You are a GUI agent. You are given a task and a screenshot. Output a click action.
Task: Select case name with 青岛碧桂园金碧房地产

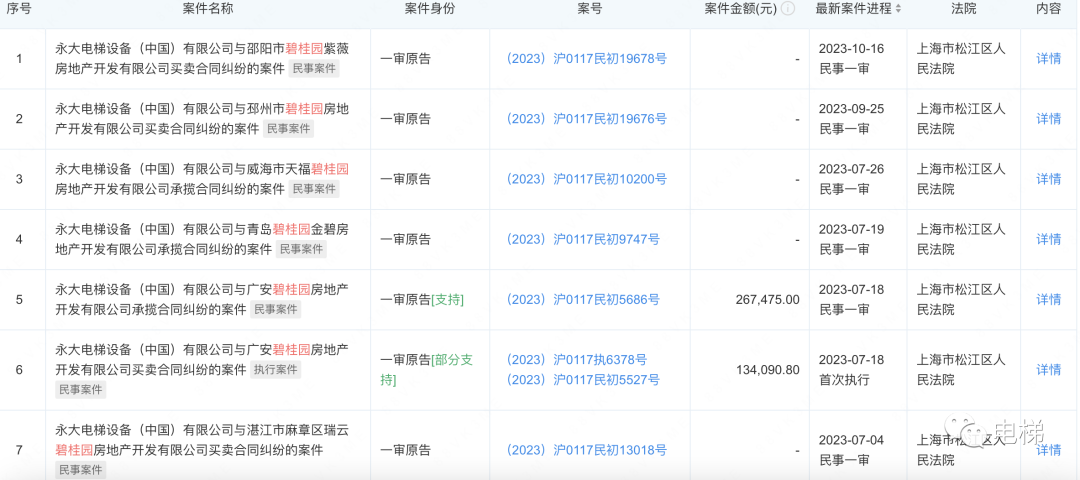tap(202, 239)
